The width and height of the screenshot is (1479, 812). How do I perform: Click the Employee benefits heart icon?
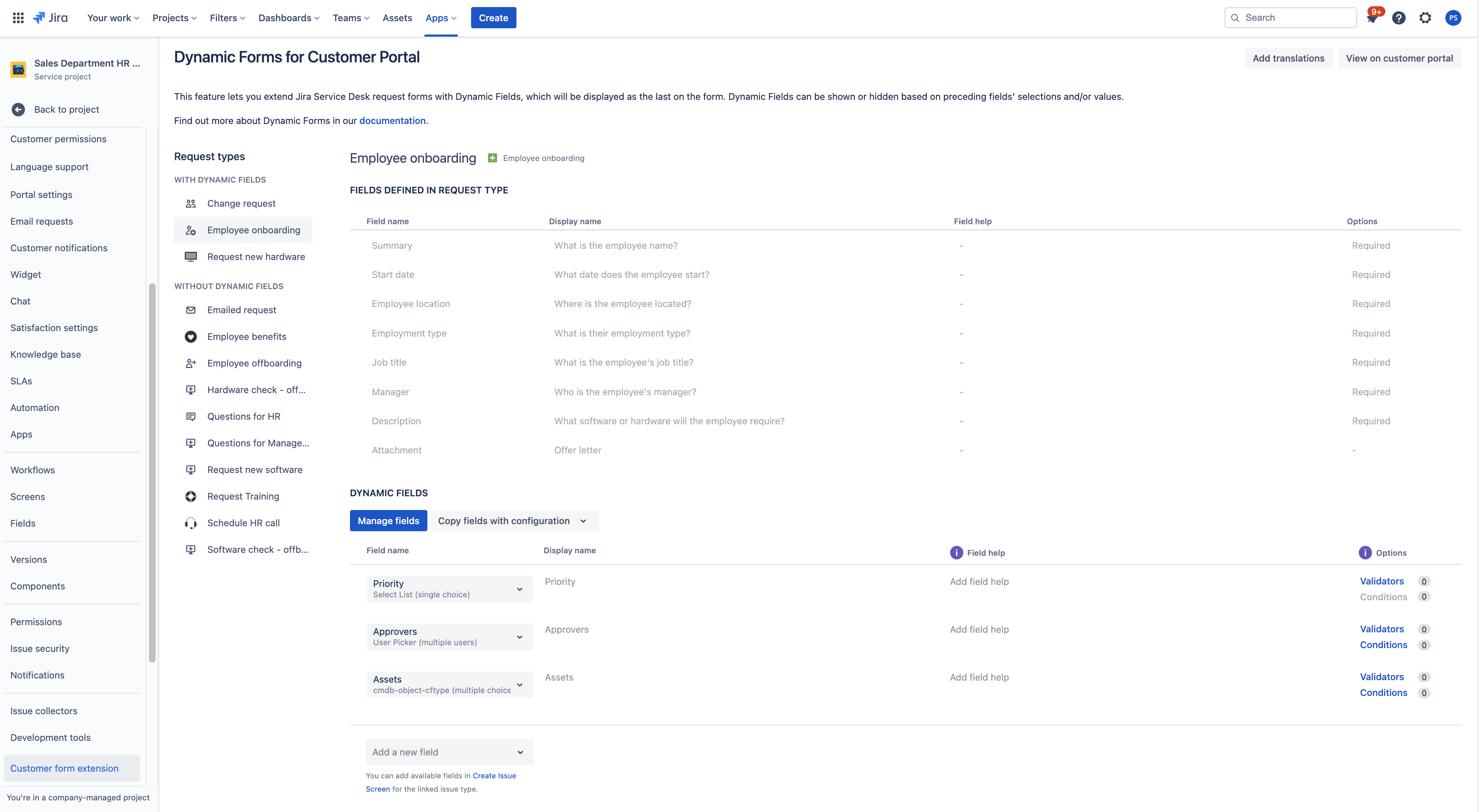pyautogui.click(x=191, y=337)
